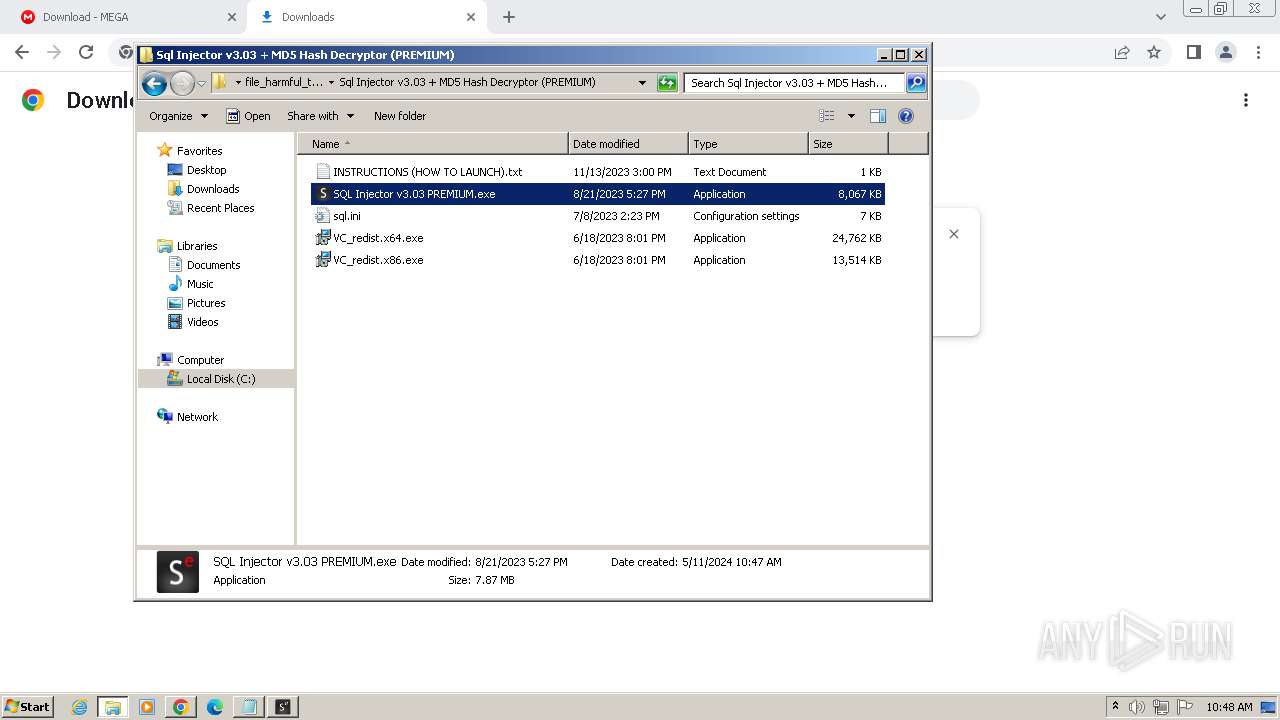Image resolution: width=1280 pixels, height=720 pixels.
Task: Open the Share with menu
Action: 320,116
